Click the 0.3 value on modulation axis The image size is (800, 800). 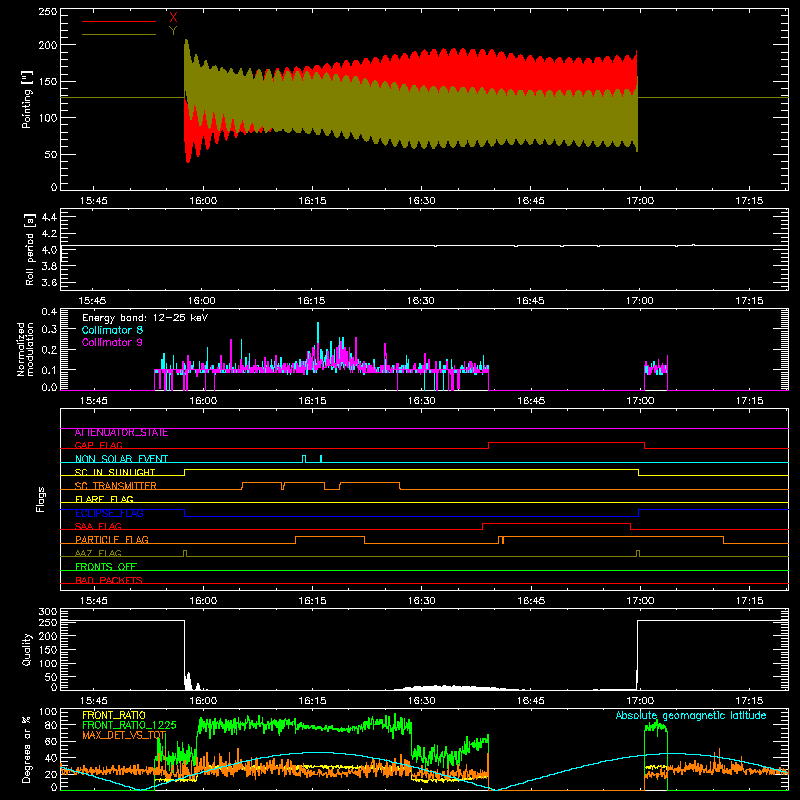click(48, 329)
